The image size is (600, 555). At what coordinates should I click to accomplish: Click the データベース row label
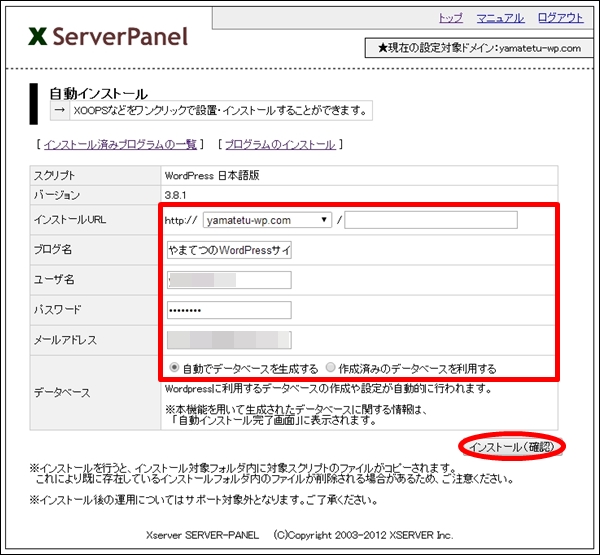pos(62,393)
